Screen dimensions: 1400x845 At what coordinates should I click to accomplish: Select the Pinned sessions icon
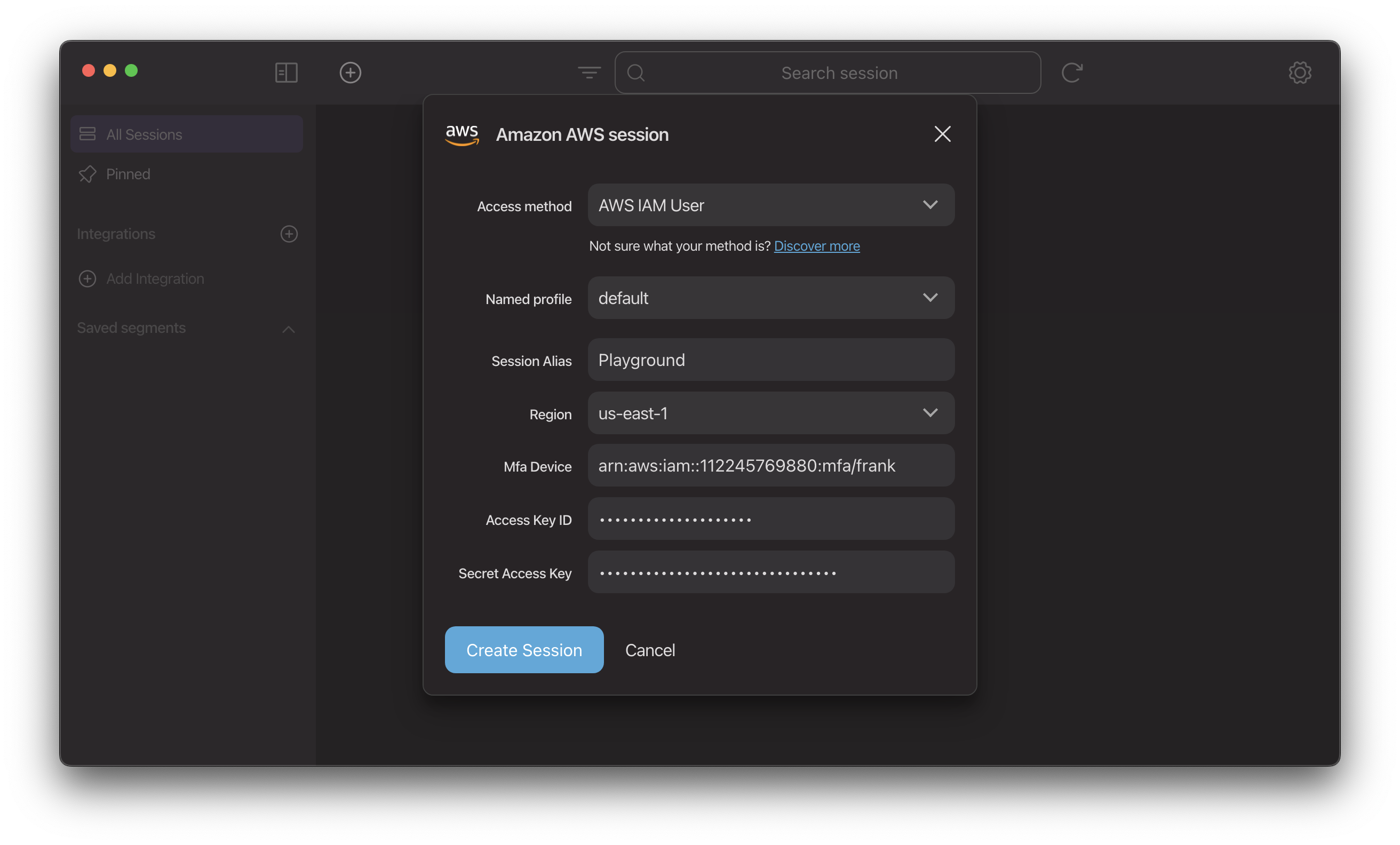point(89,174)
